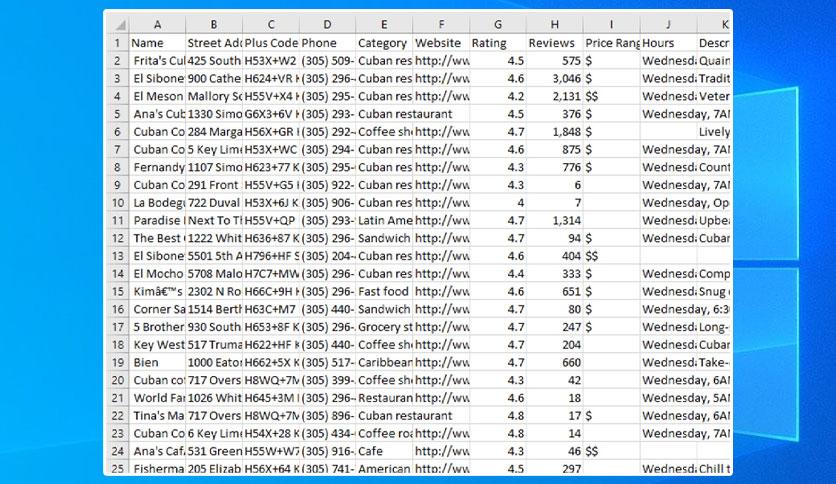Select column A header

157,25
